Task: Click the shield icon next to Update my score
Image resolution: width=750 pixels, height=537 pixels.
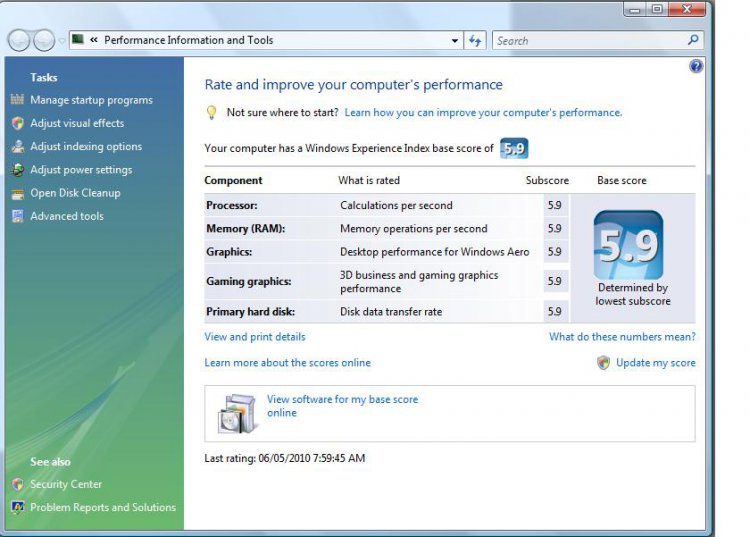Action: tap(604, 363)
